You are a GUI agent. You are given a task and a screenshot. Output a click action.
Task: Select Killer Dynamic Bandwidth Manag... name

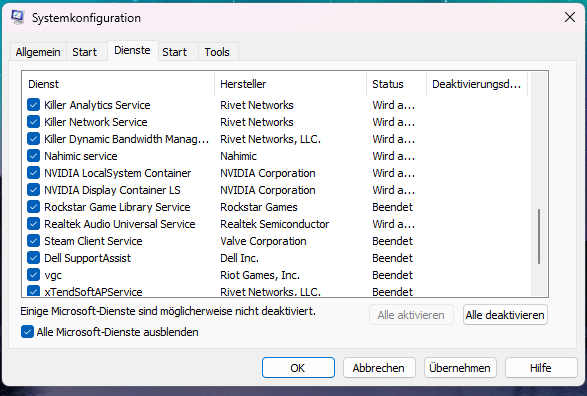coord(127,139)
